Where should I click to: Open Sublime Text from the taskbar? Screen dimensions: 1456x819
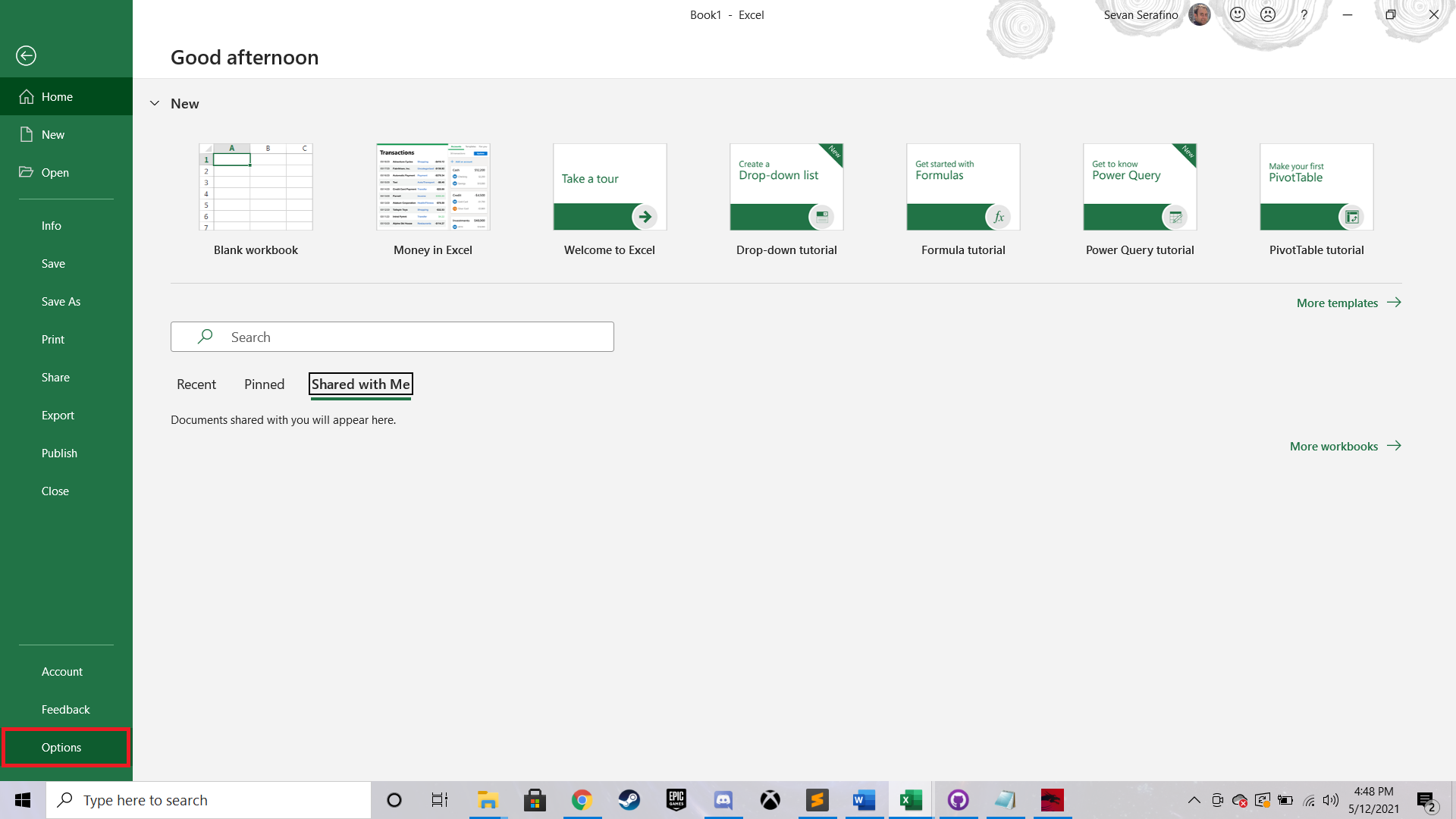(x=817, y=800)
